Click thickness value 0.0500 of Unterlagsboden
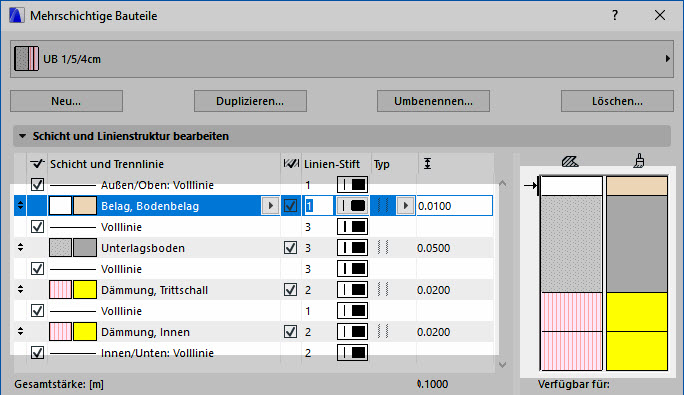The width and height of the screenshot is (684, 395). click(434, 248)
